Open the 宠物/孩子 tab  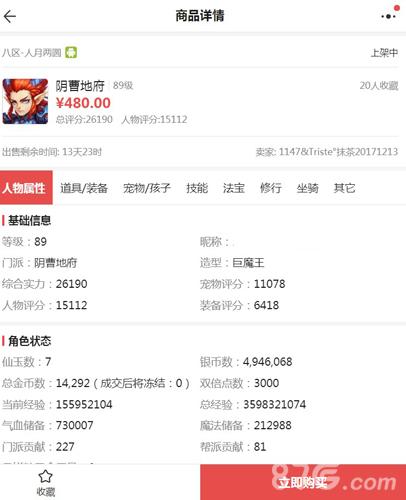(147, 188)
